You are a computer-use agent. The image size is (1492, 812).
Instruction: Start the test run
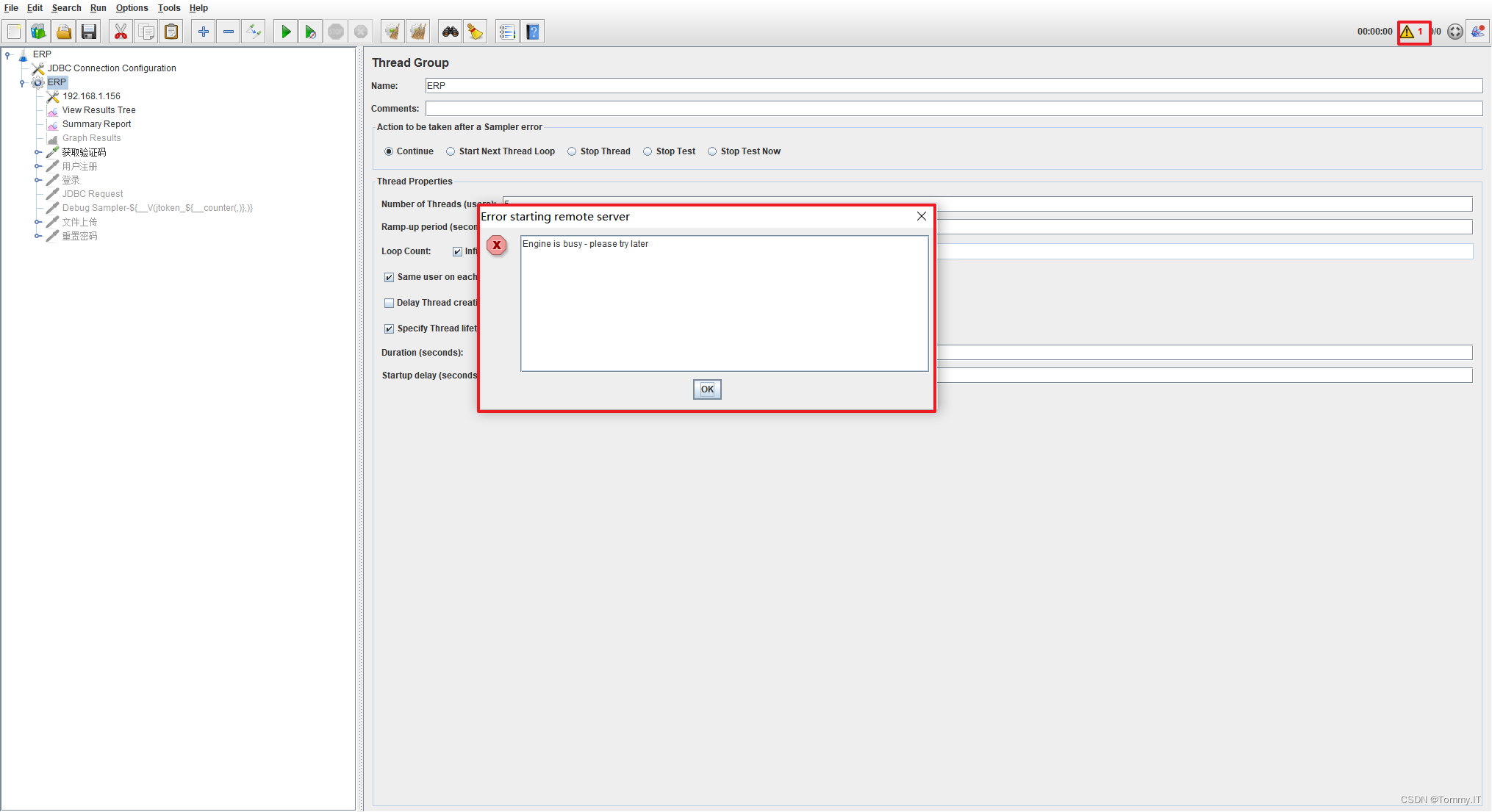[x=285, y=31]
